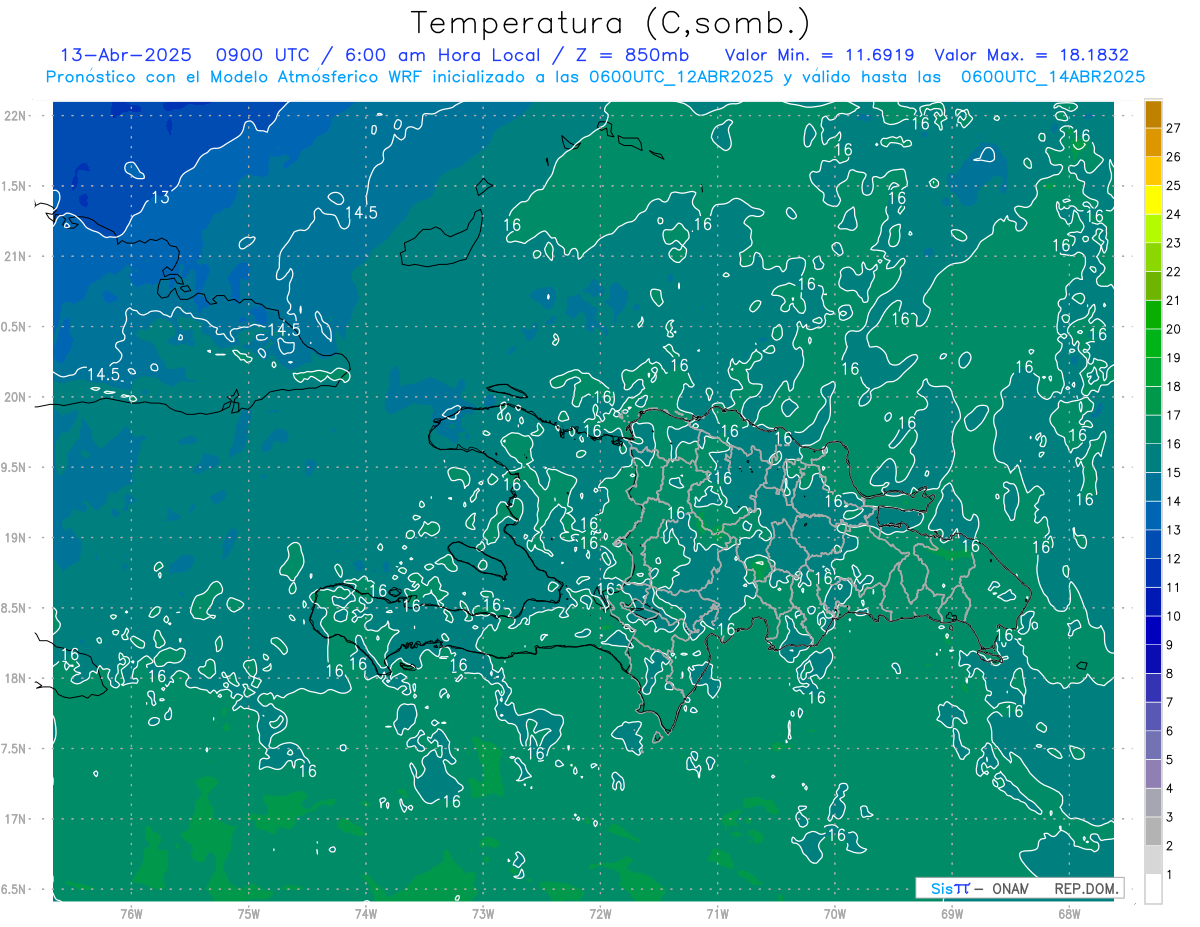Click the "68W" longitude axis label
This screenshot has height=927, width=1200.
click(1069, 913)
